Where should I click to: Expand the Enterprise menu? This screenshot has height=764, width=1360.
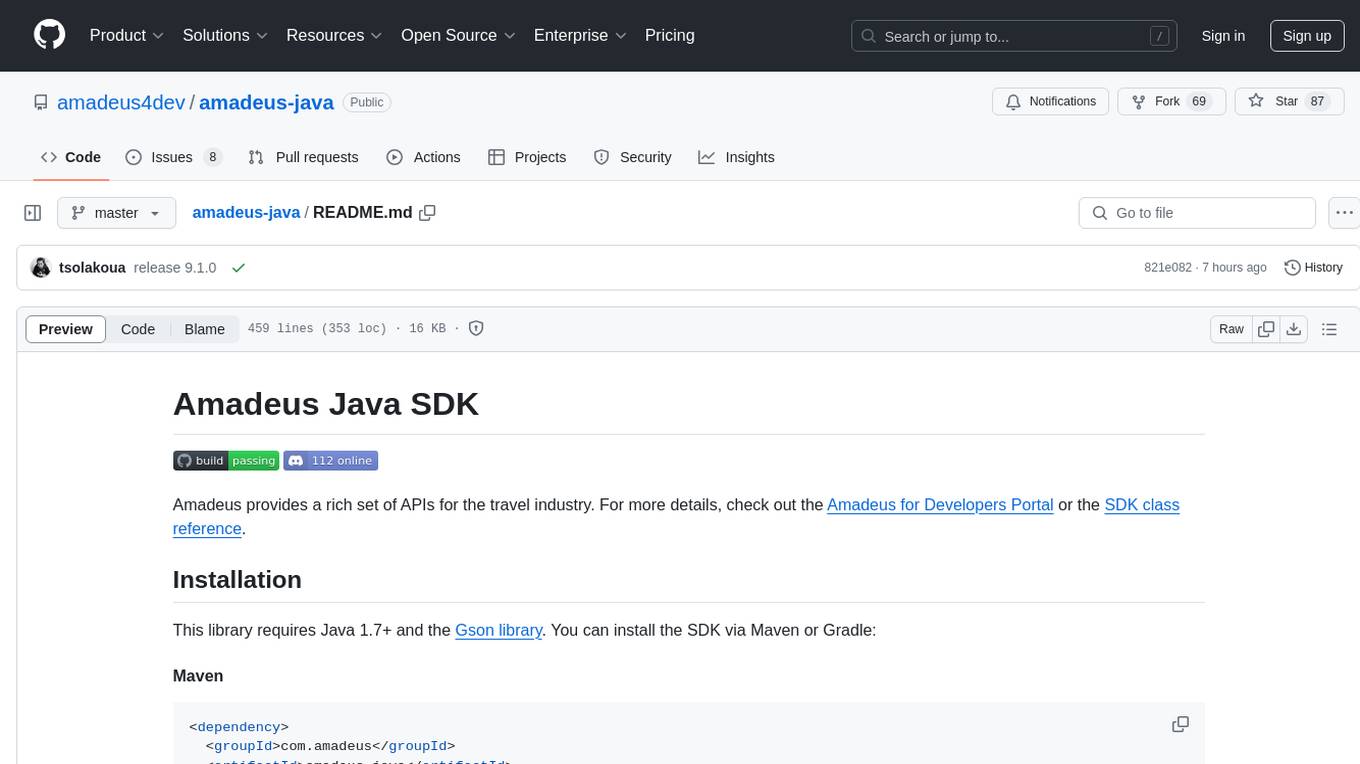580,35
